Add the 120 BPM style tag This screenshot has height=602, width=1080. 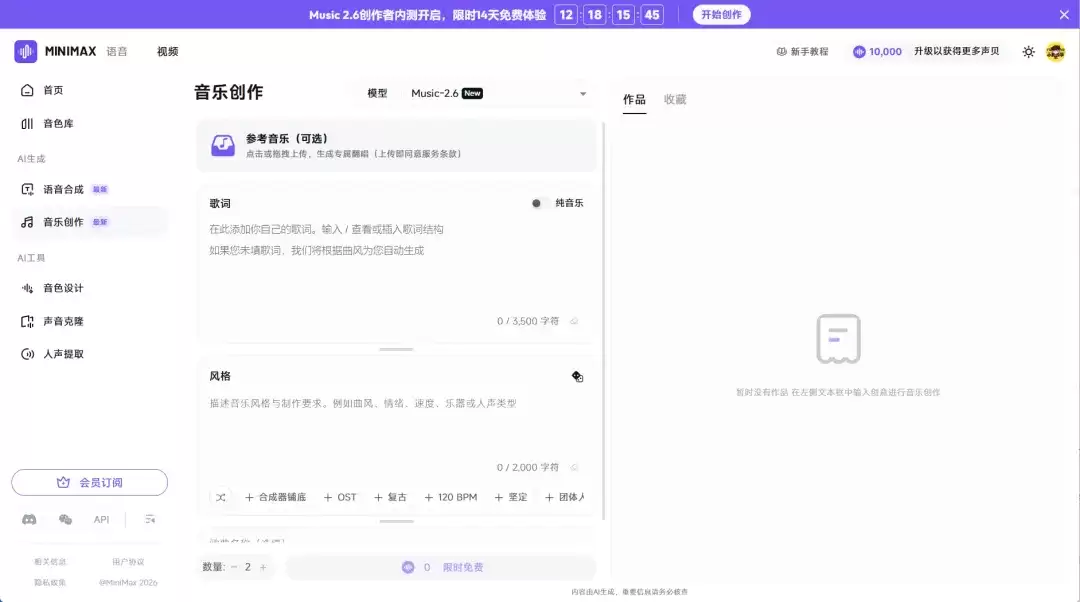pyautogui.click(x=450, y=497)
